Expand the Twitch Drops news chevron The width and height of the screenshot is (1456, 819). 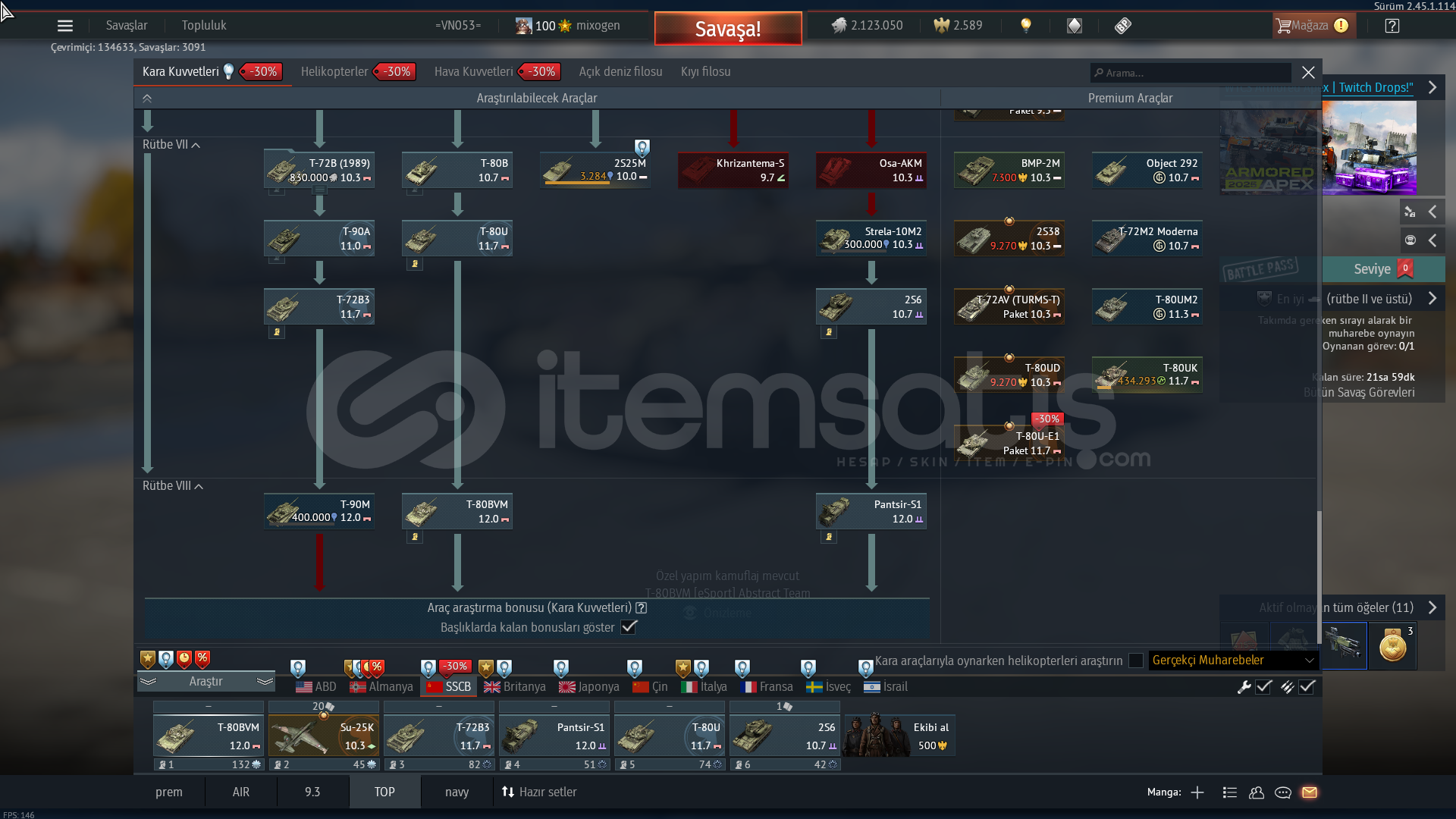1432,87
